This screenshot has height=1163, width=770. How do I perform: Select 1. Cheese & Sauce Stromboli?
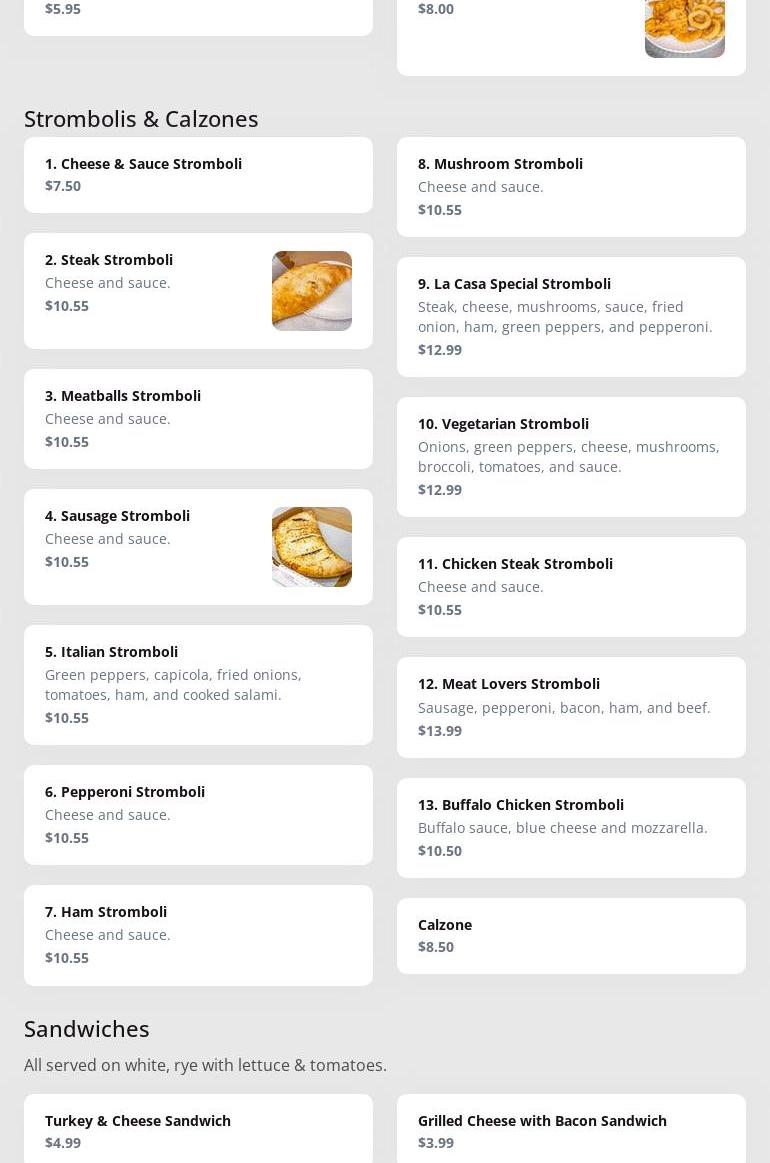(x=198, y=175)
